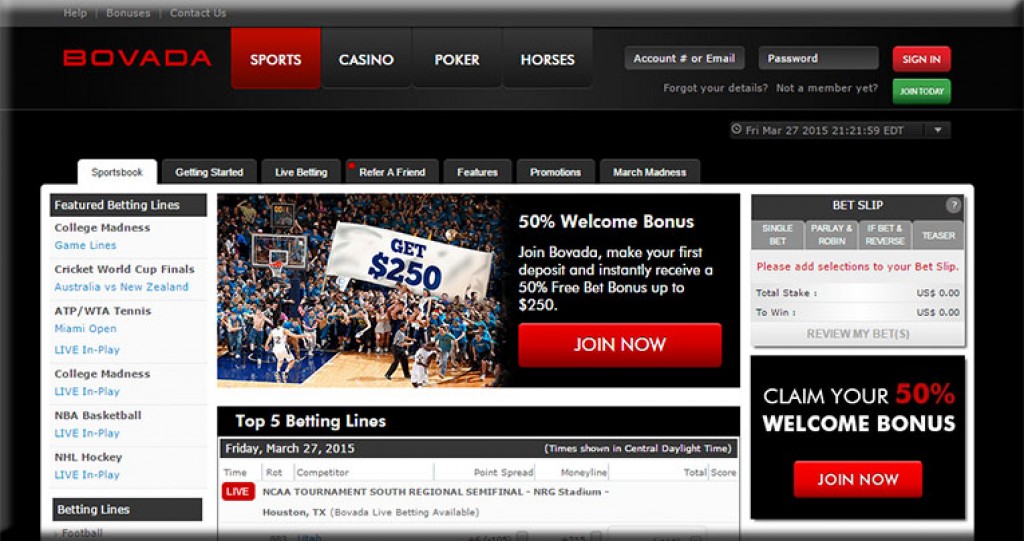Open the Casino section
The image size is (1024, 541).
[x=366, y=59]
